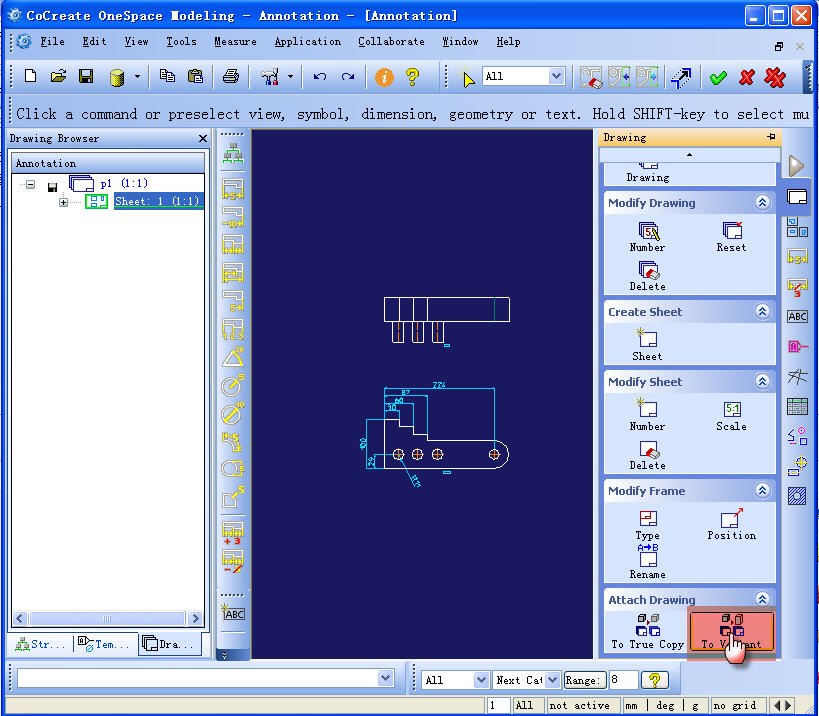Image resolution: width=819 pixels, height=716 pixels.
Task: Click Reset in Modify Drawing
Action: coord(731,237)
